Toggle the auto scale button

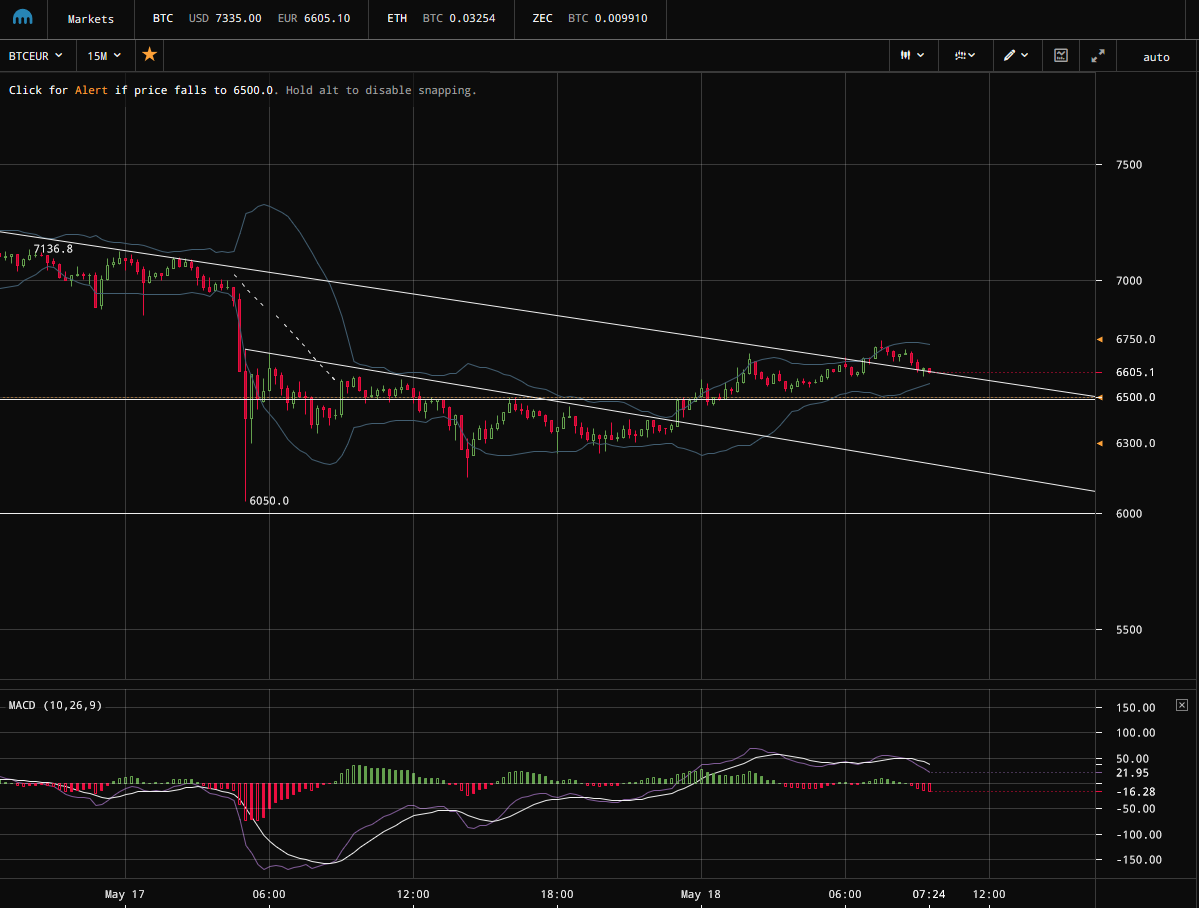click(1156, 57)
